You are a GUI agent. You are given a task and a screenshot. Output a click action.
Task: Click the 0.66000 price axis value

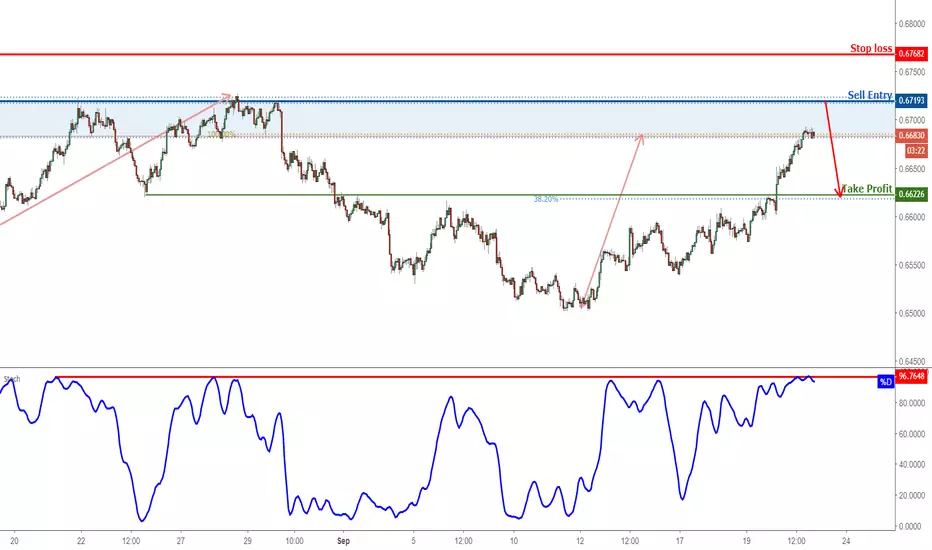(912, 217)
